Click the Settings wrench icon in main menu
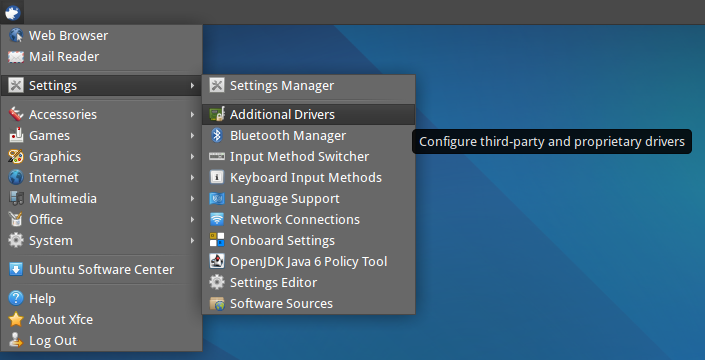705x360 pixels. [16, 85]
